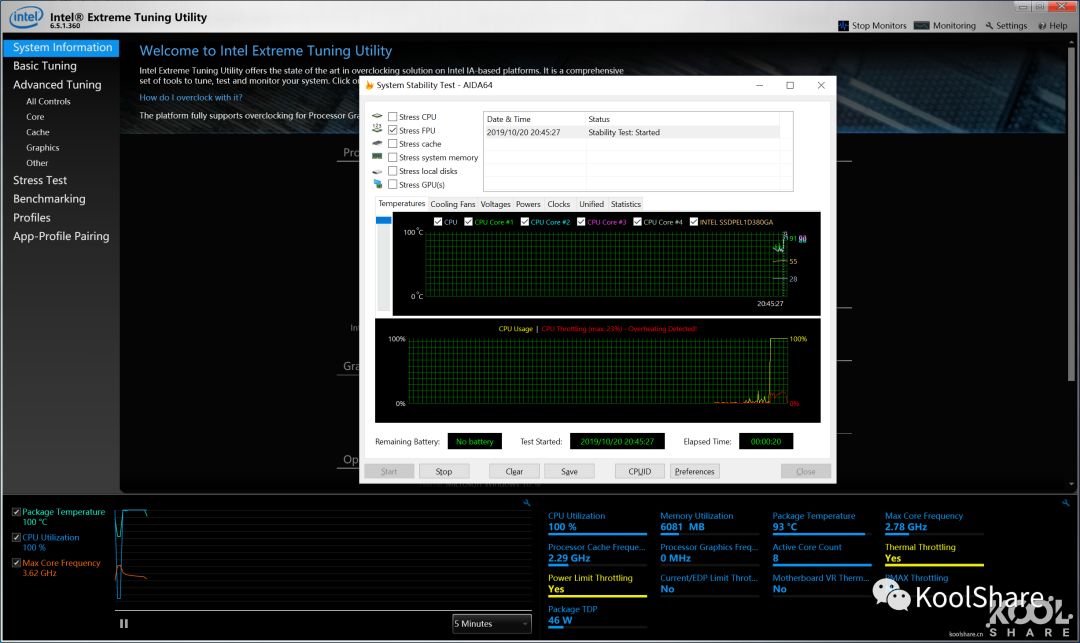1080x643 pixels.
Task: Switch to the Voltages tab
Action: pos(495,204)
